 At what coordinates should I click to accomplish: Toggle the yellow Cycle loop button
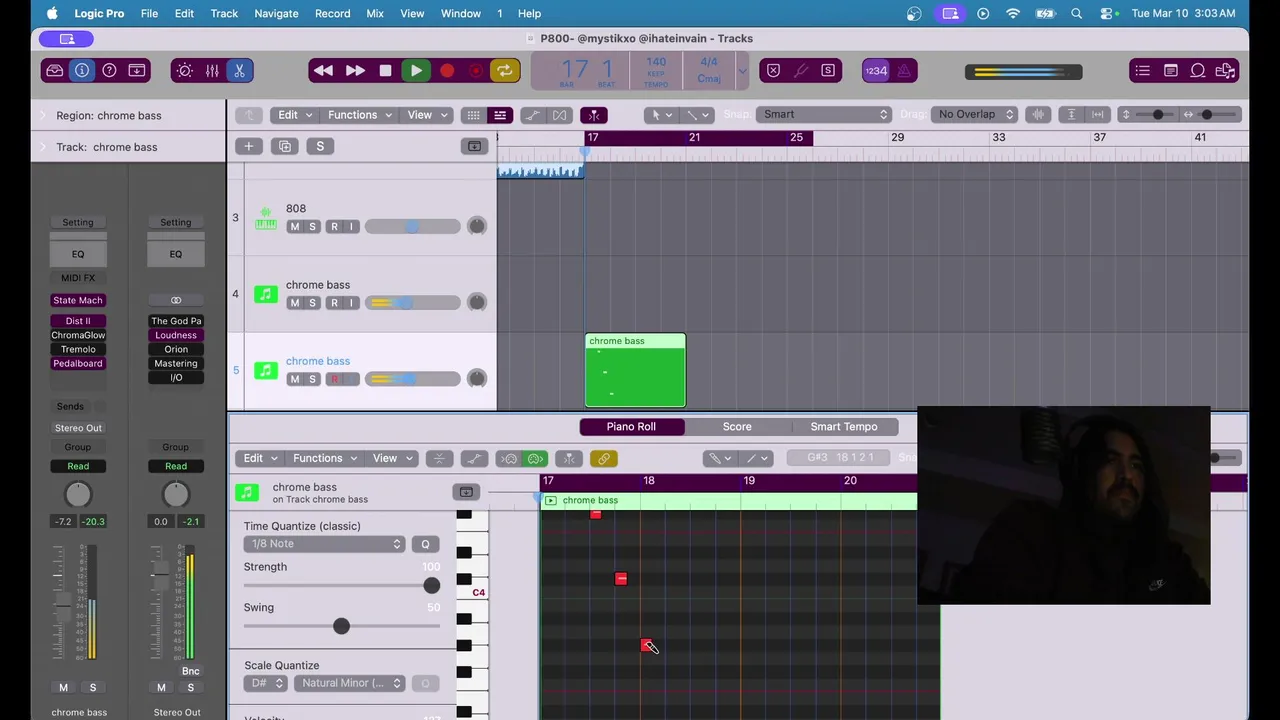504,71
